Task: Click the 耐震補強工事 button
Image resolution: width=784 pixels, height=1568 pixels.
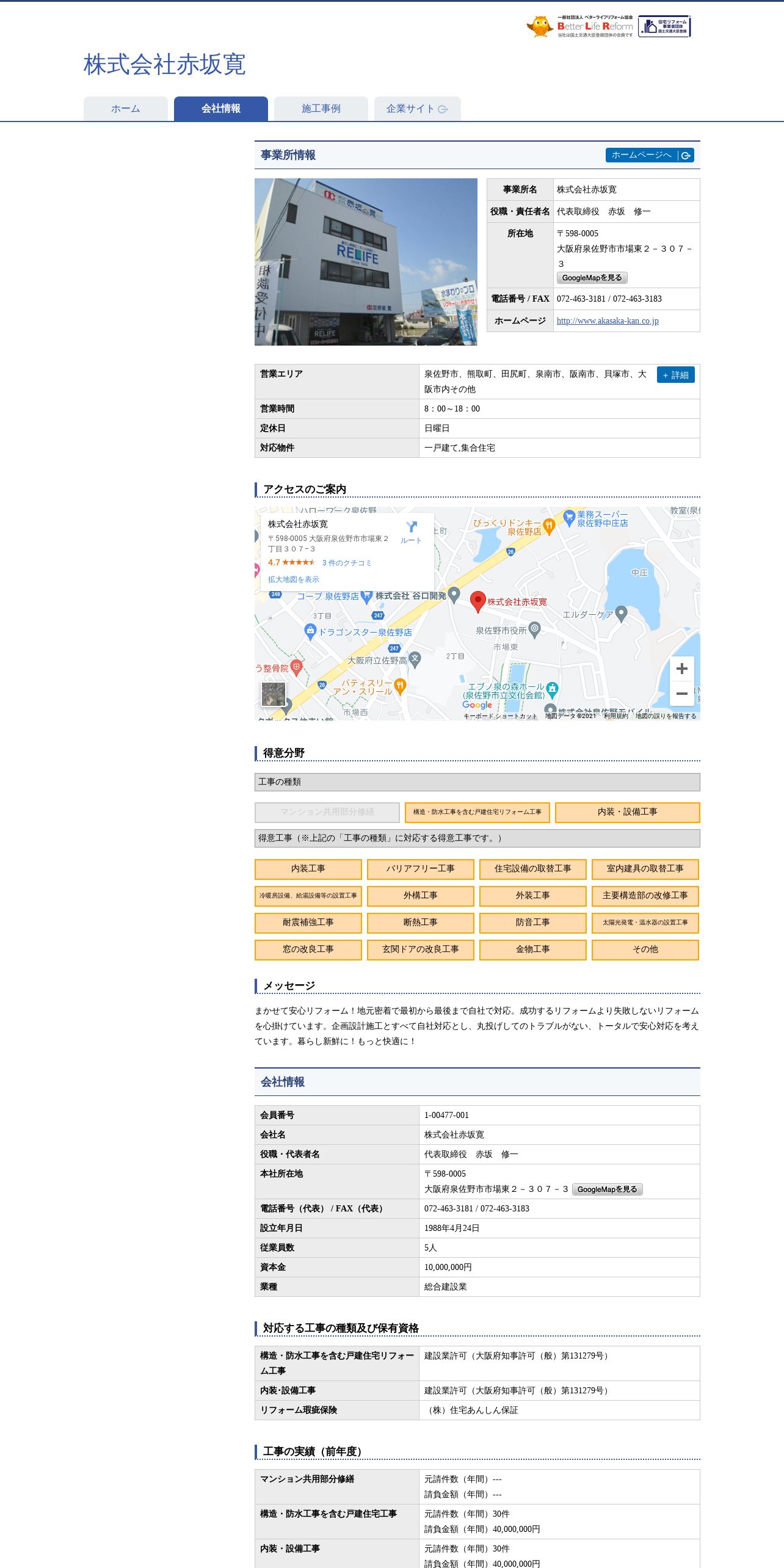Action: pos(308,923)
